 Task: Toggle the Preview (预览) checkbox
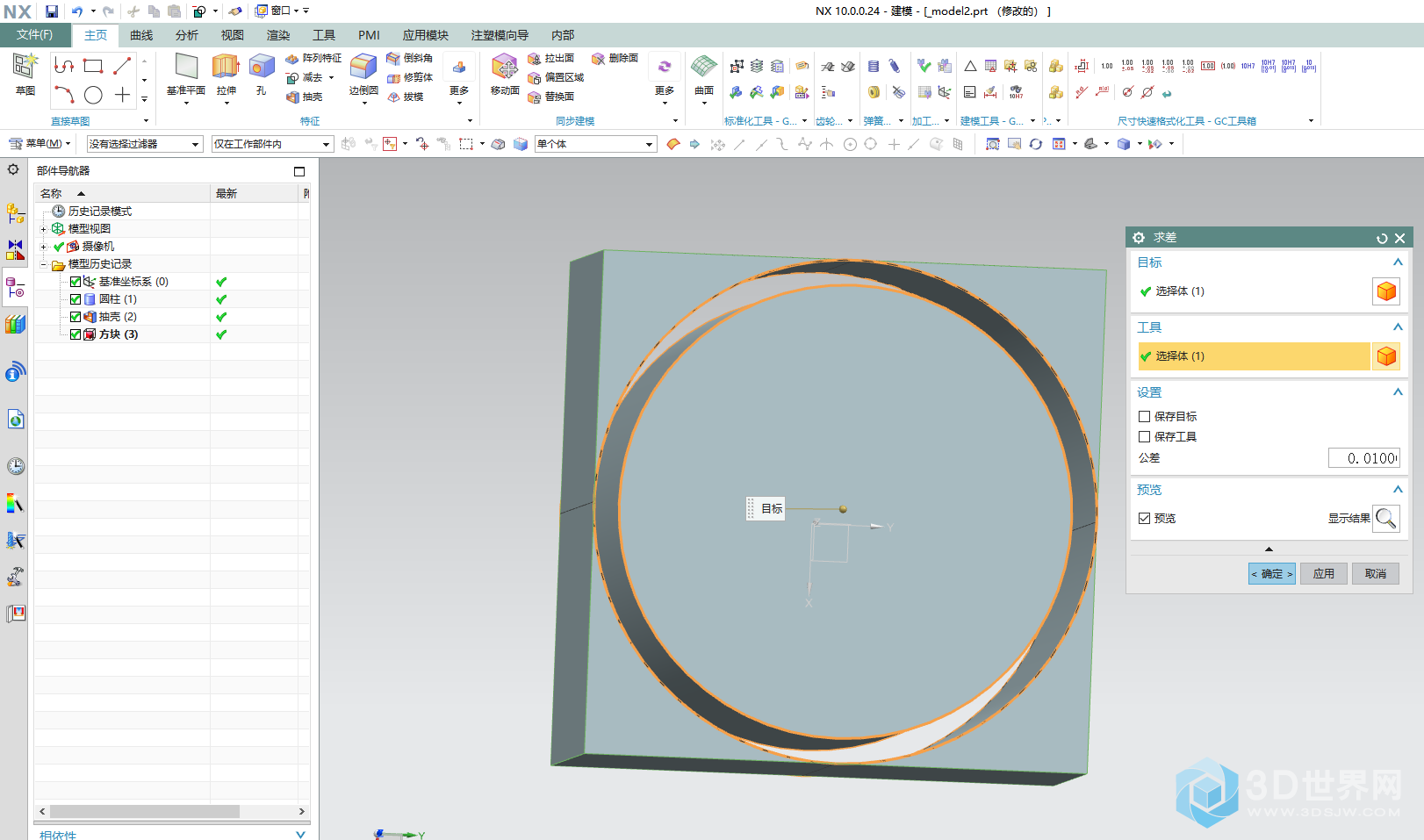coord(1144,519)
